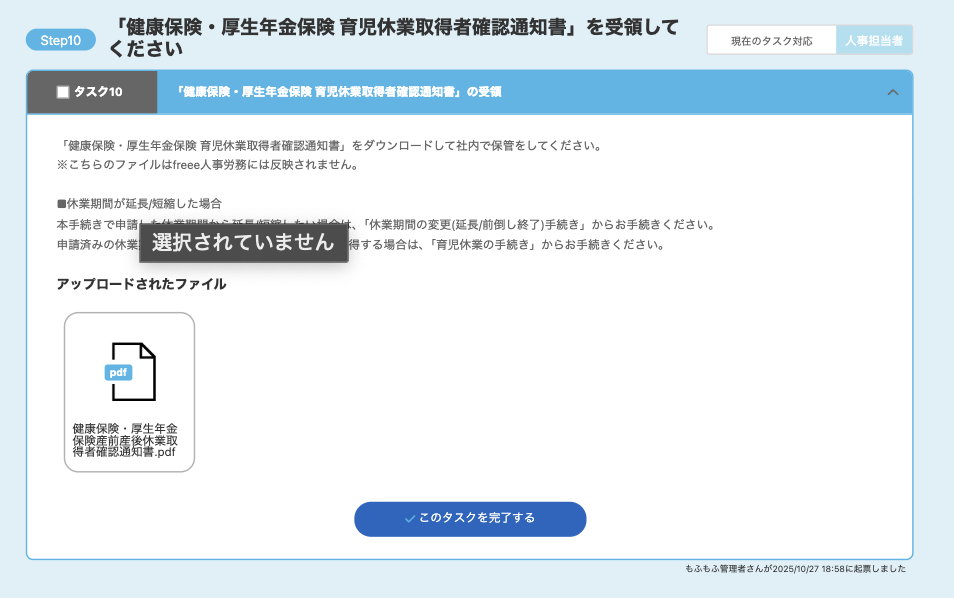The height and width of the screenshot is (598, 954).
Task: Click the ■休業期間が延長/短縮した場合 heading
Action: [x=139, y=204]
